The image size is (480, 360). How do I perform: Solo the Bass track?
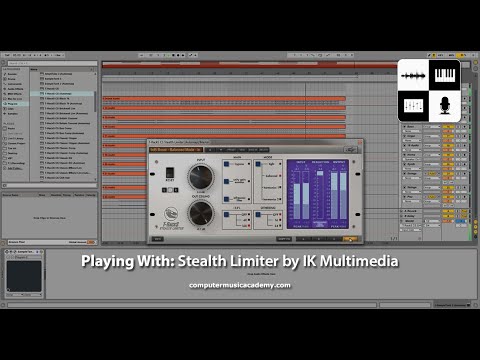[458, 127]
